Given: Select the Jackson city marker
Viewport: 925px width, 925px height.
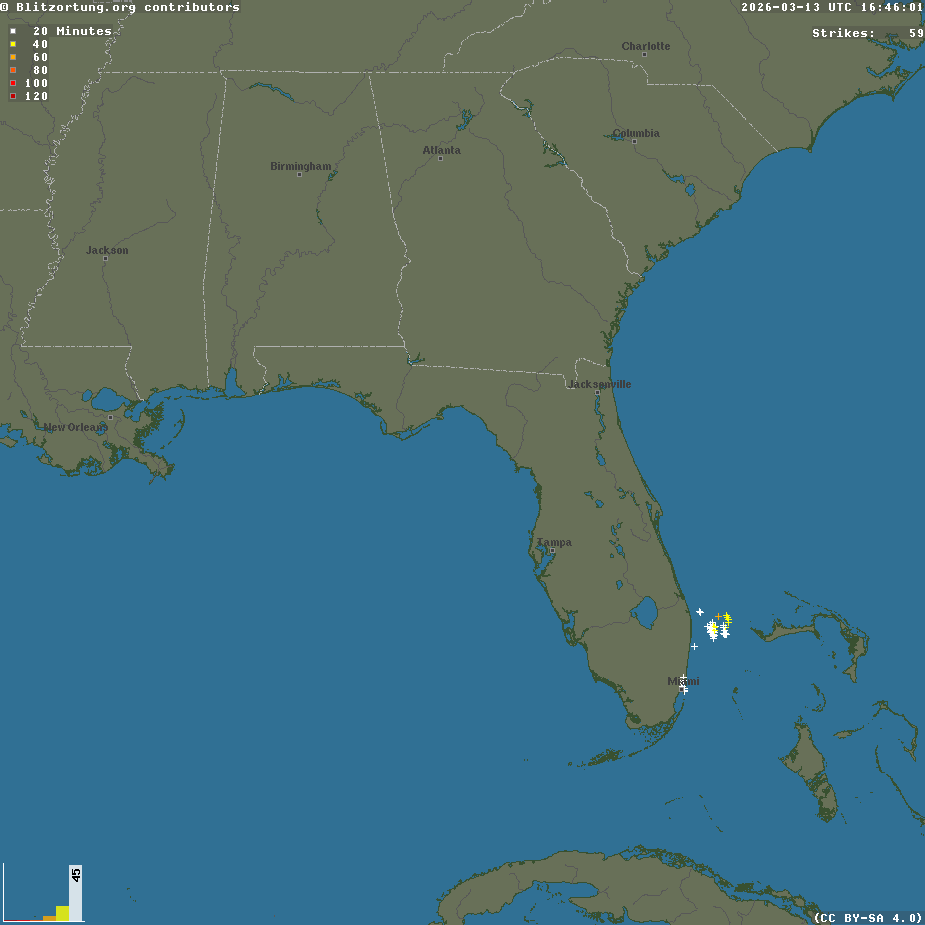Looking at the screenshot, I should [105, 258].
